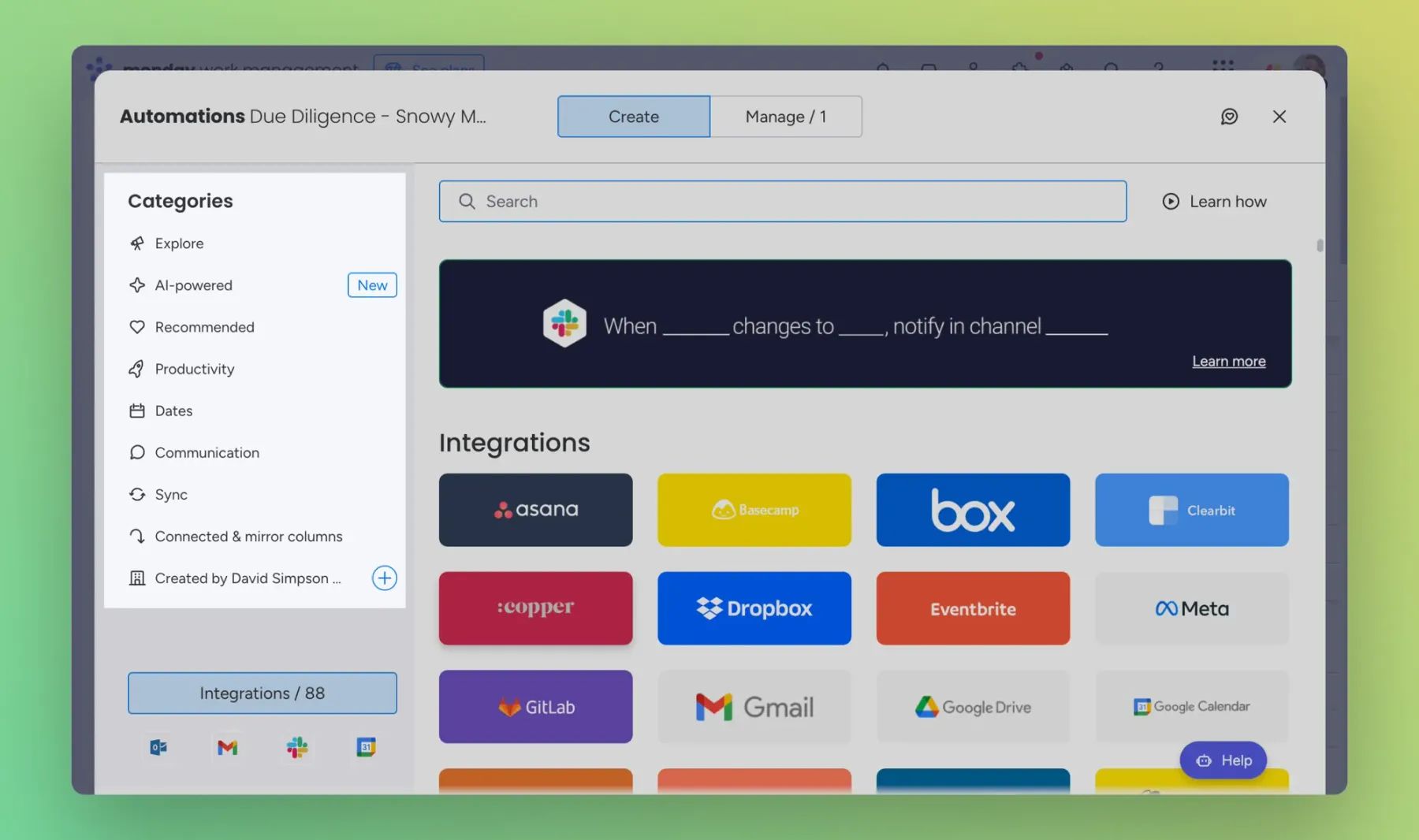Click the Explore megaphone icon
Image resolution: width=1419 pixels, height=840 pixels.
[137, 243]
